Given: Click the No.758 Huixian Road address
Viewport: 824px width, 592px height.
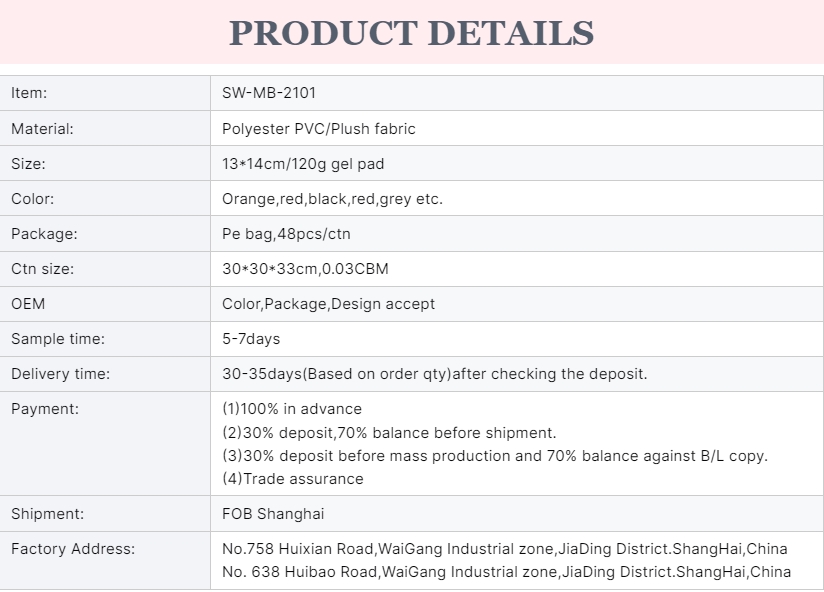Looking at the screenshot, I should tap(504, 548).
